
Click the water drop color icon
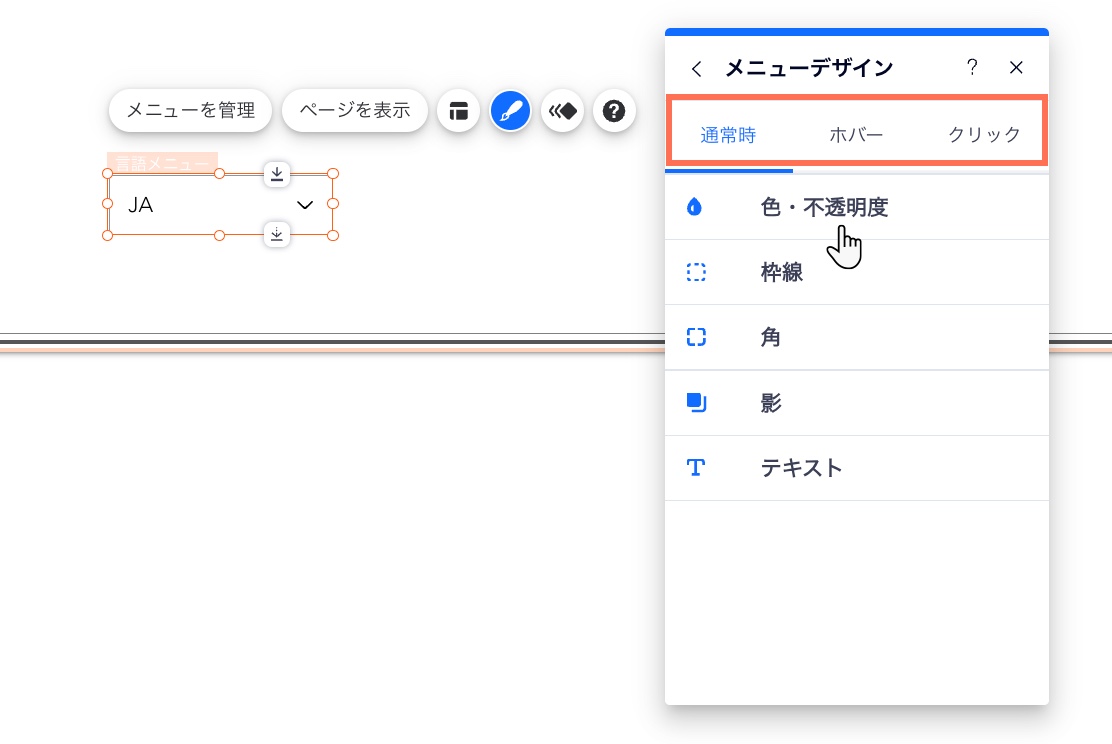695,207
